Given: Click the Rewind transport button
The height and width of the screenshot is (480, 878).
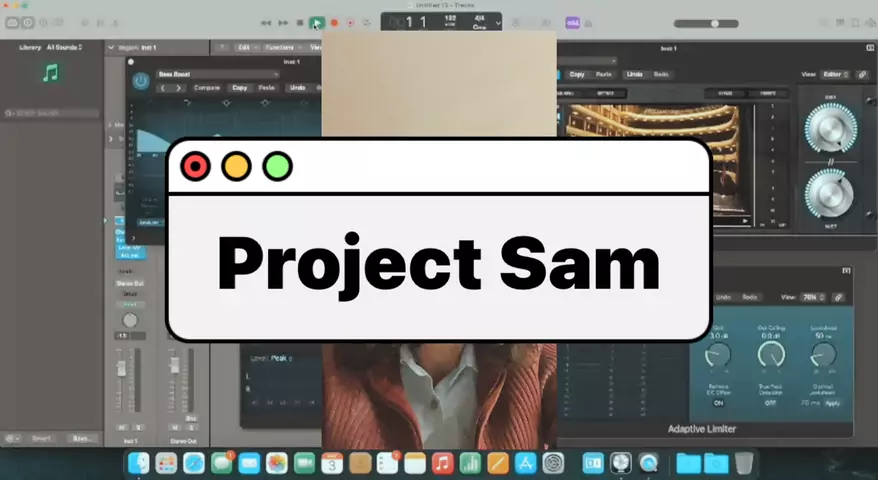Looking at the screenshot, I should 266,22.
